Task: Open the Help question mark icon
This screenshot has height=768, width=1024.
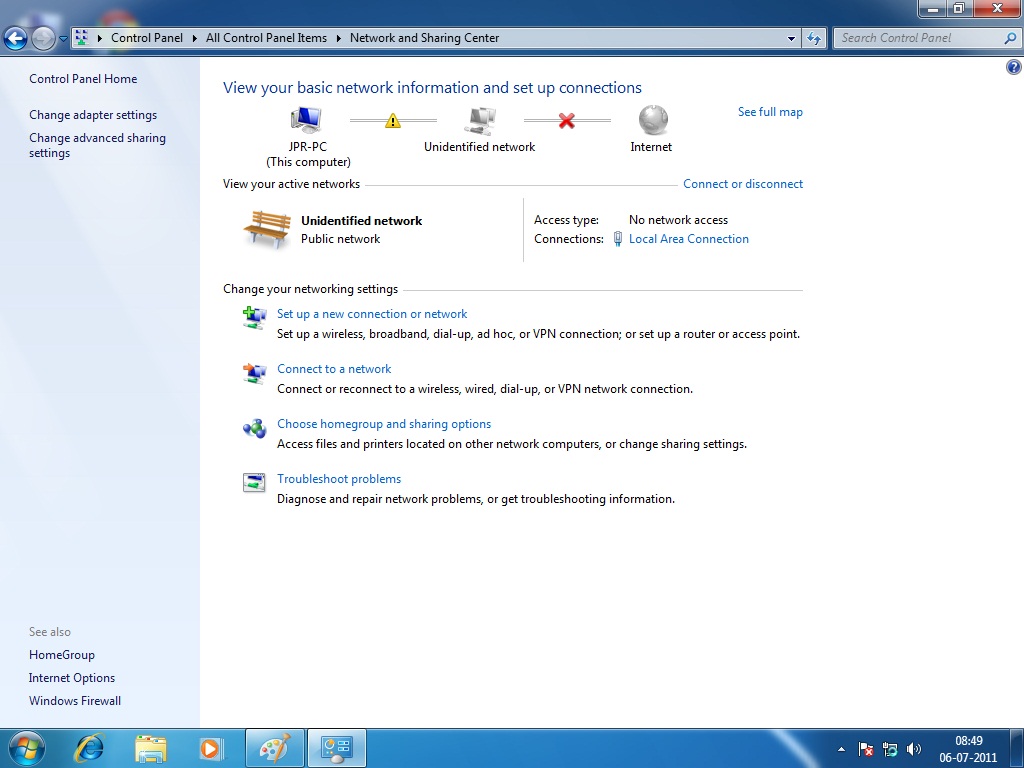Action: 1014,67
